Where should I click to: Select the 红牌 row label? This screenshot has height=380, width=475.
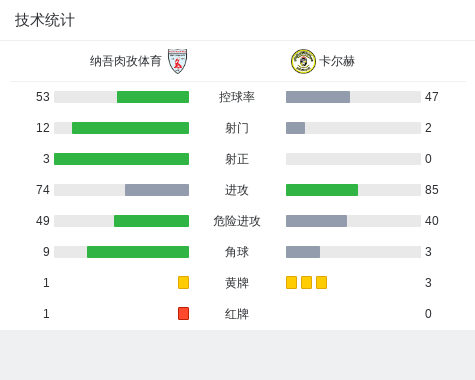point(237,314)
